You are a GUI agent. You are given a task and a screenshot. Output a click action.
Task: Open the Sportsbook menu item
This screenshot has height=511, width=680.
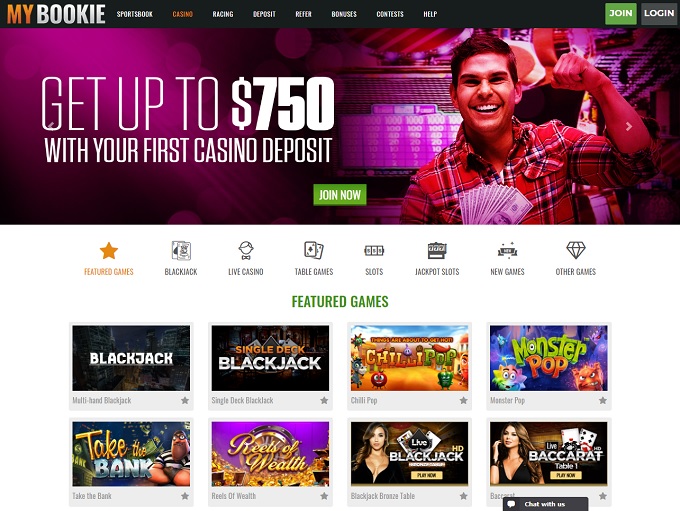(135, 14)
